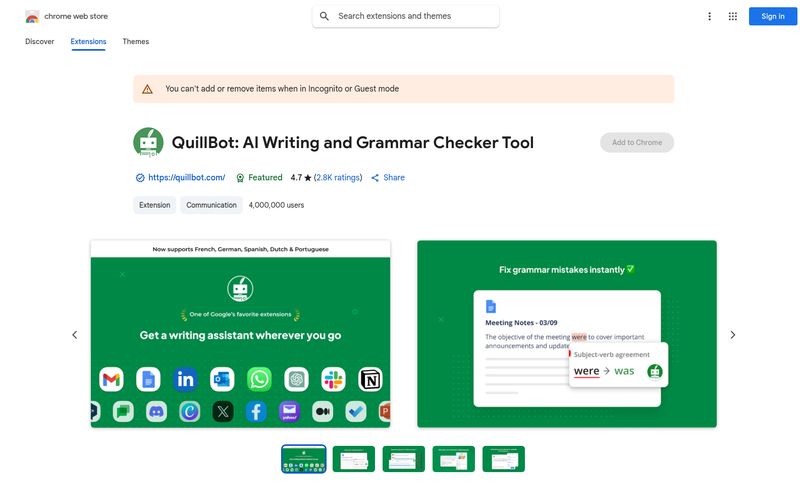Click the verified badge next to quillbot.com
Screen dimensions: 800x496
[140, 178]
